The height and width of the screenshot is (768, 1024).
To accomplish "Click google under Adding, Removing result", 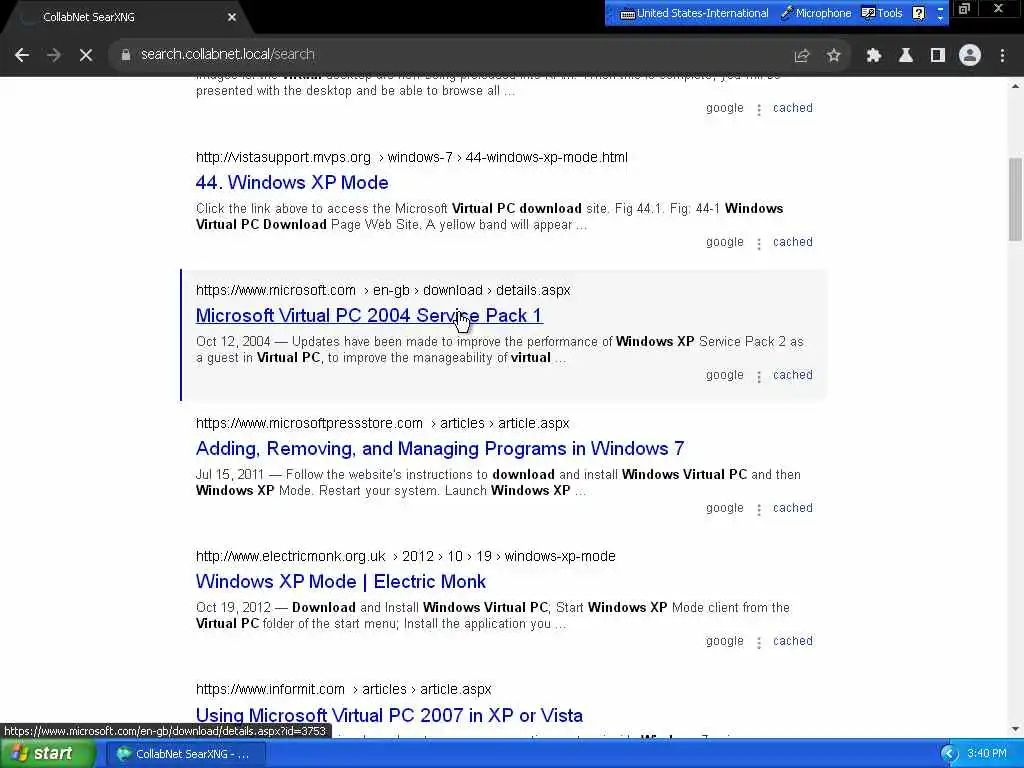I will click(x=724, y=508).
